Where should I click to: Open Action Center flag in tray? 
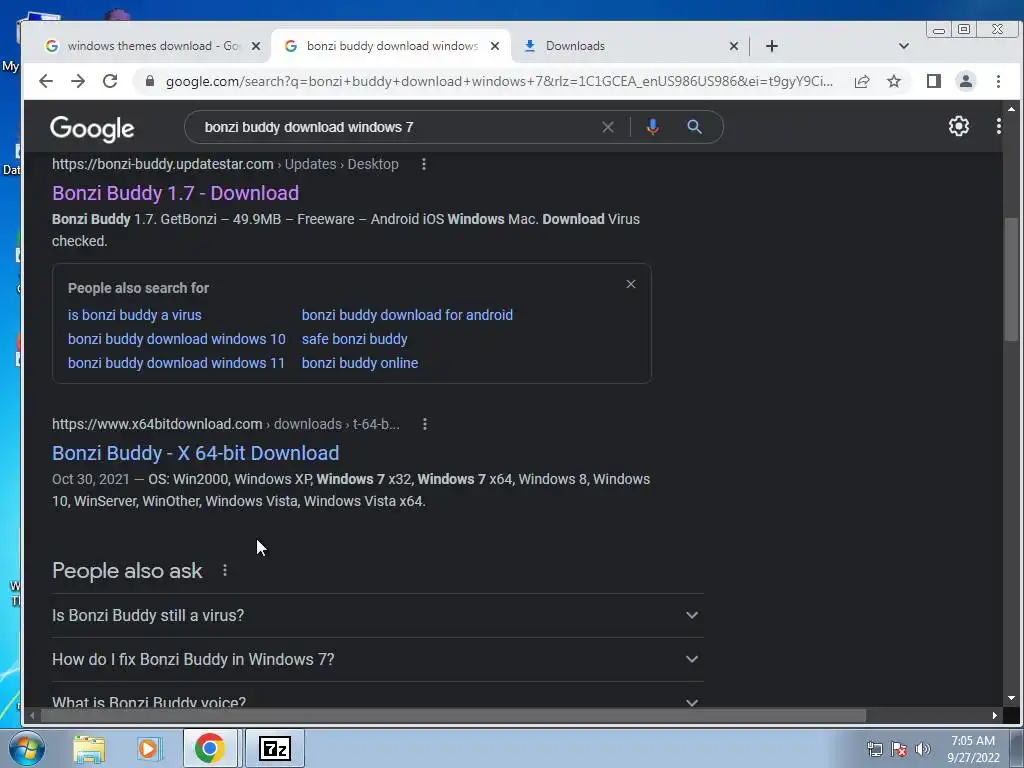(x=899, y=749)
